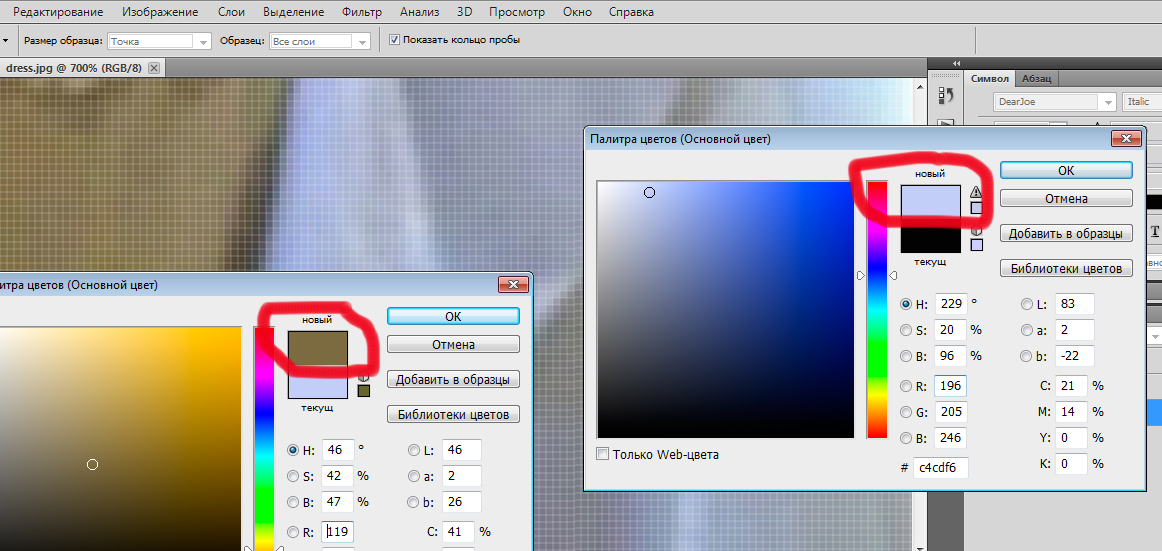1162x551 pixels.
Task: Select the B 47% radio in brown picker
Action: point(293,502)
